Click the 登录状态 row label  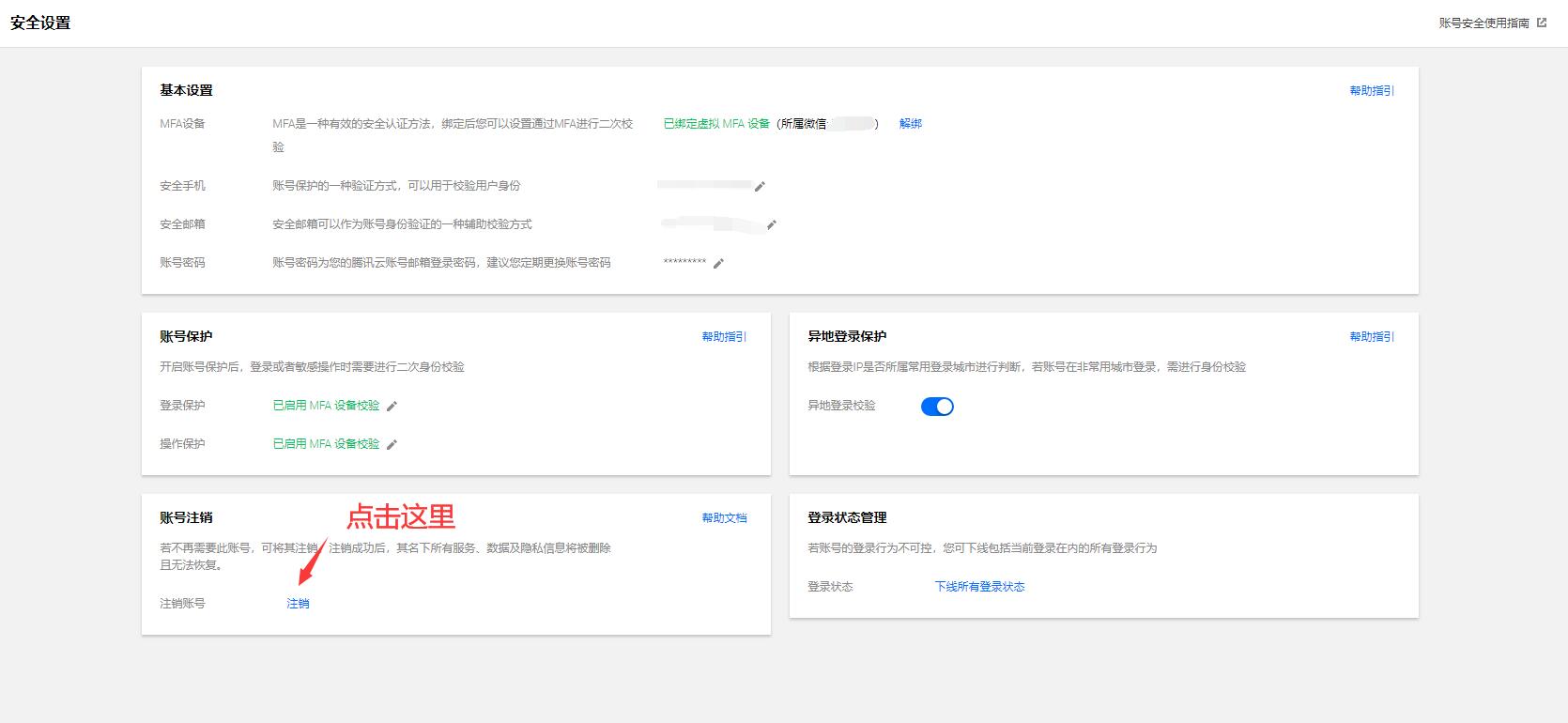830,586
